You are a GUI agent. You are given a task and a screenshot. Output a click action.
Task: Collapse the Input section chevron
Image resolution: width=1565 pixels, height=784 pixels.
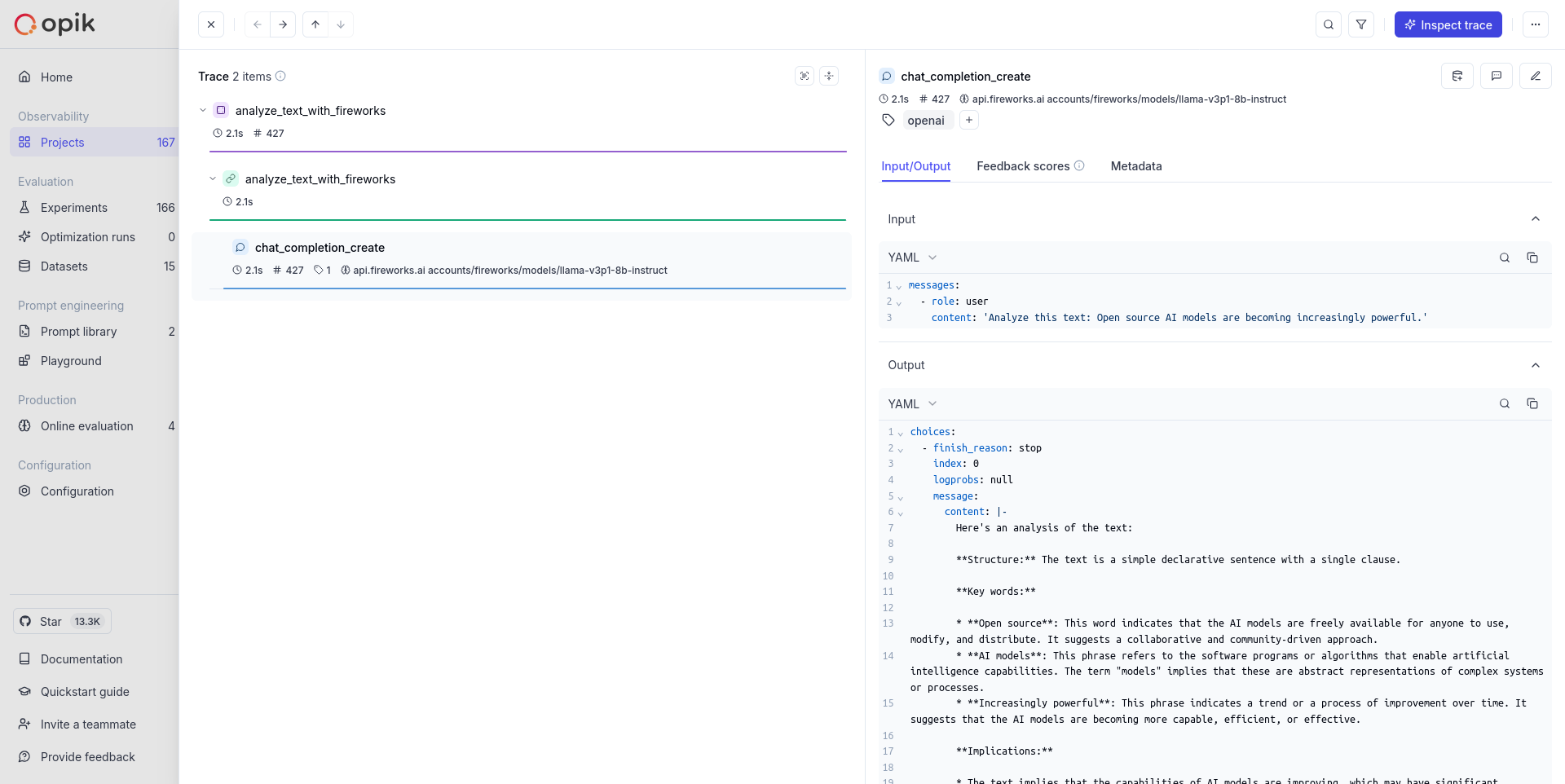tap(1536, 218)
